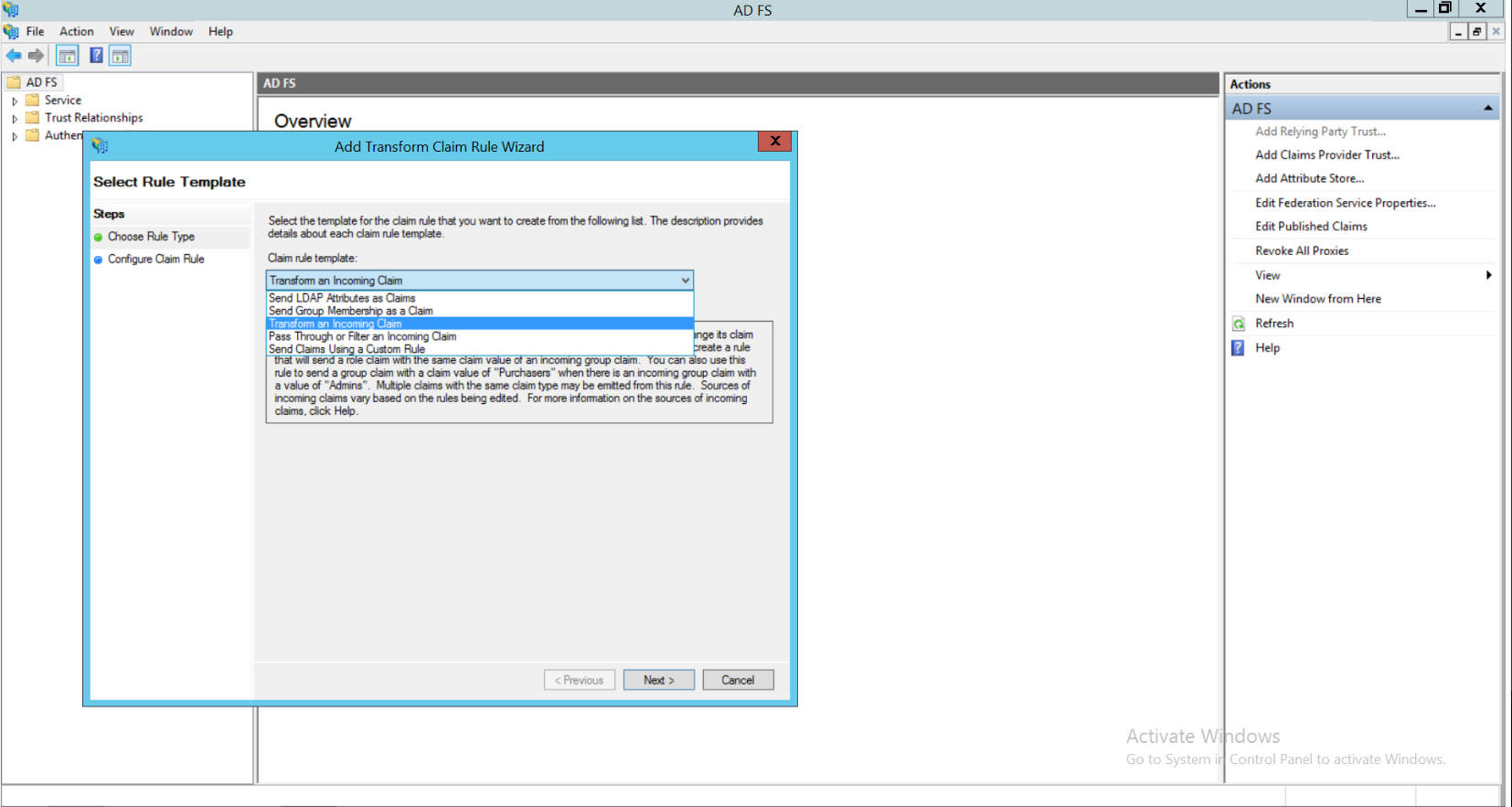
Task: Click Help action label in Actions pane
Action: [x=1267, y=348]
